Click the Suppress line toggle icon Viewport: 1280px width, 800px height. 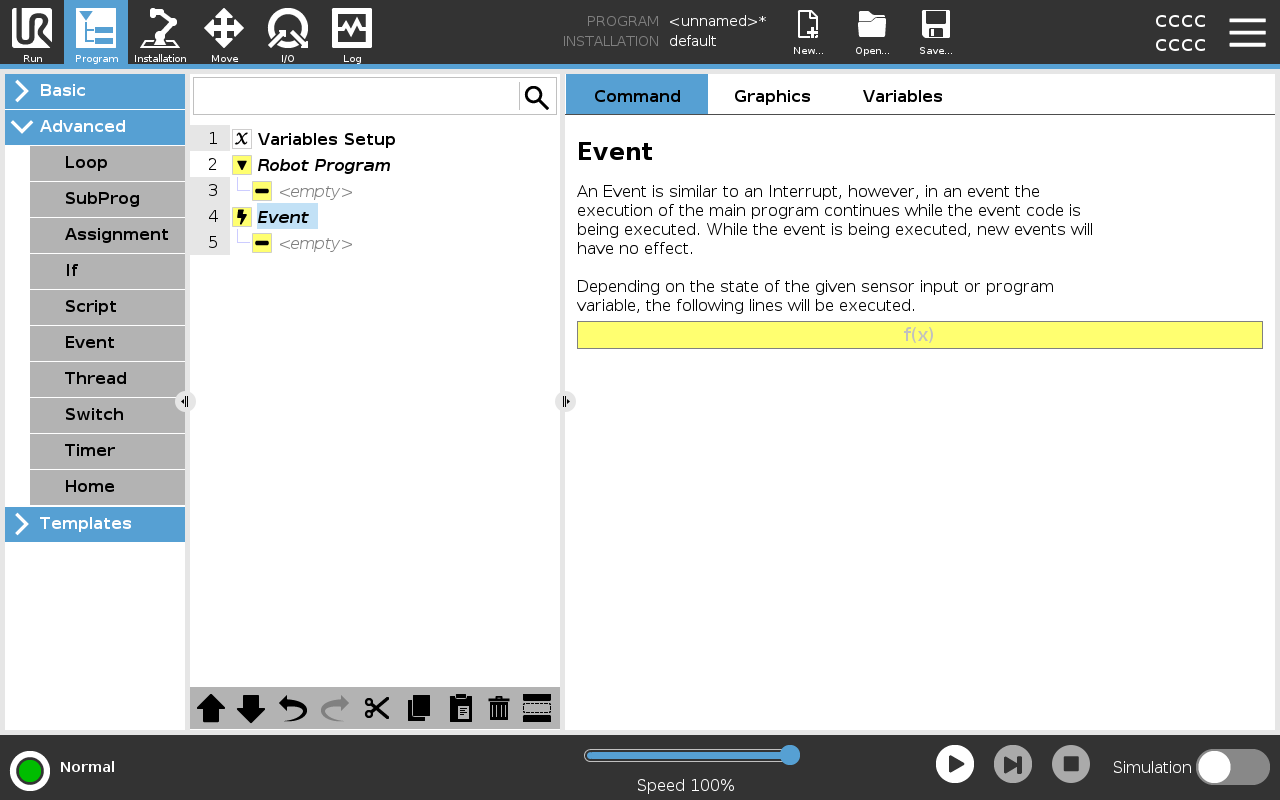point(537,708)
